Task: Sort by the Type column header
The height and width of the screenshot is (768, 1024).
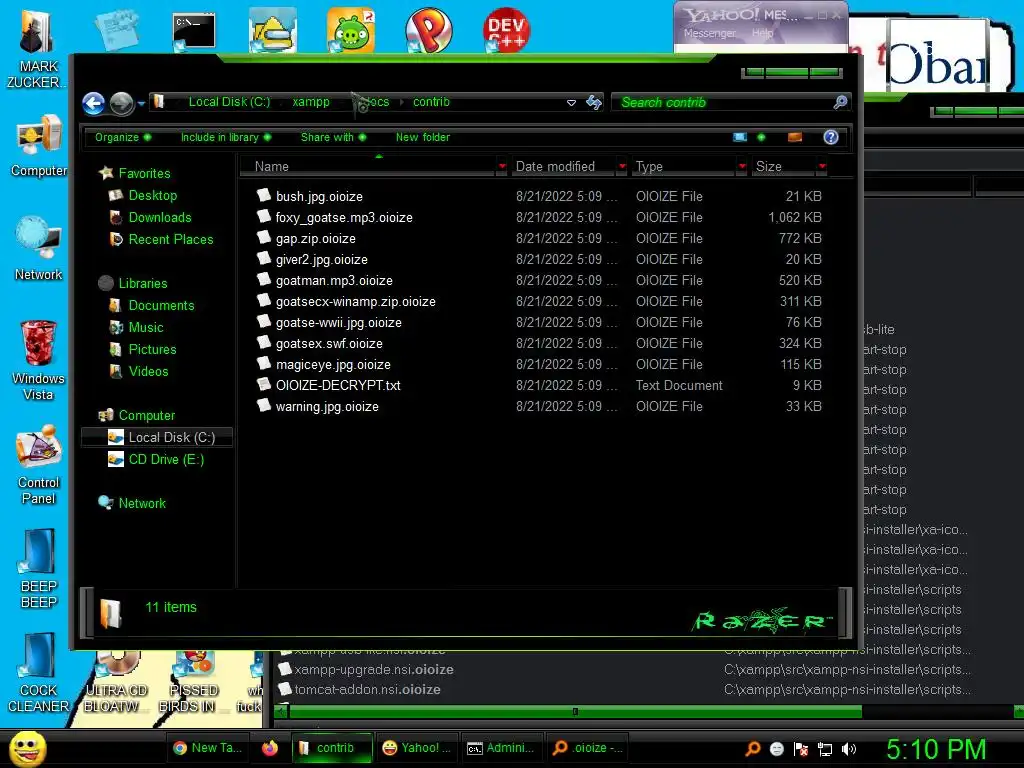Action: pyautogui.click(x=684, y=167)
